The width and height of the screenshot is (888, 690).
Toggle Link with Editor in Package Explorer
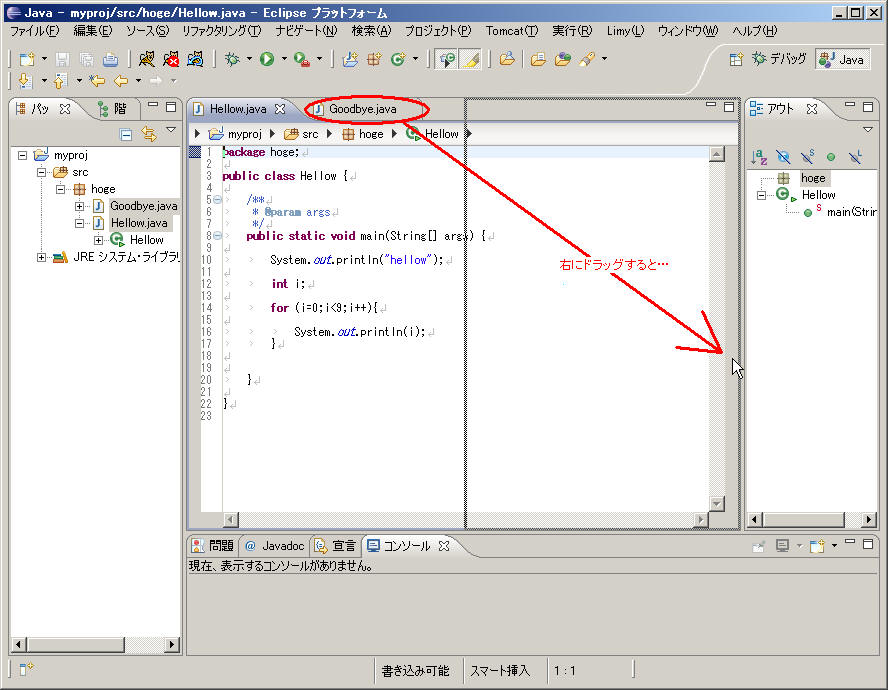[149, 133]
